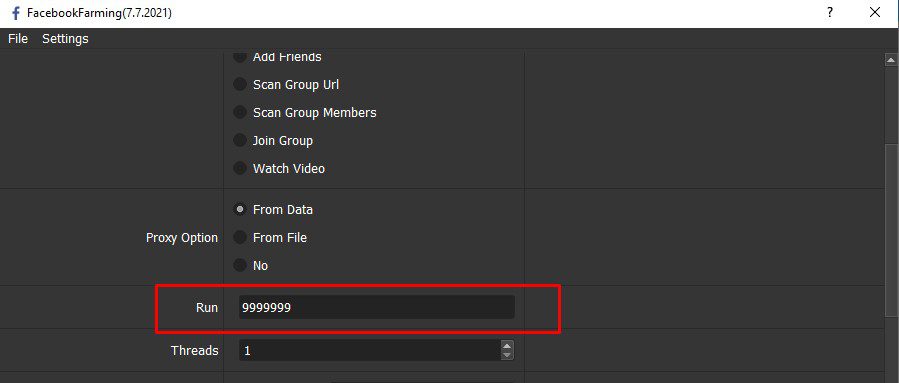Click the Proxy Option label
The width and height of the screenshot is (899, 383).
point(182,238)
